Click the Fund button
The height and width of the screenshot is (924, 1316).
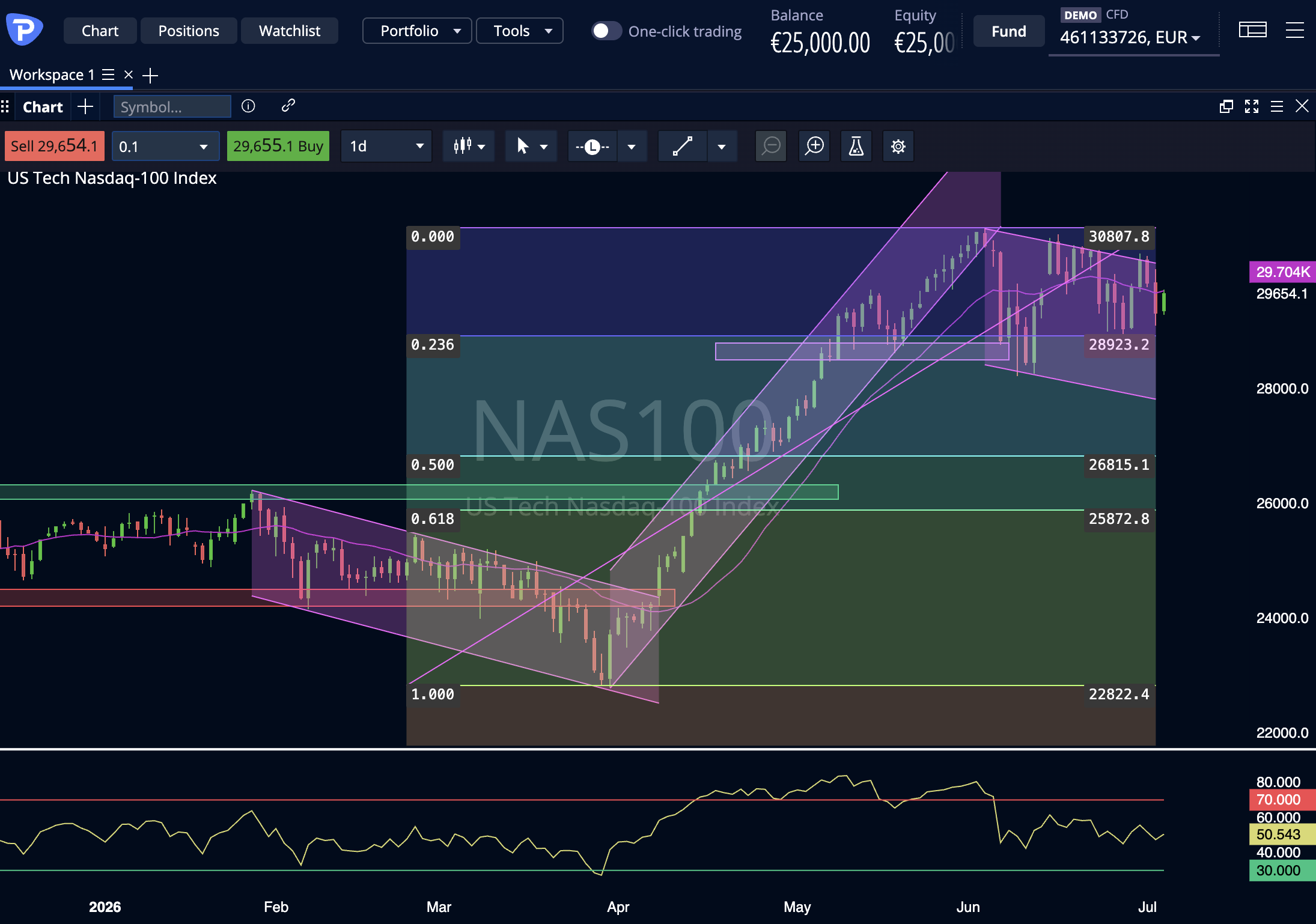coord(1008,31)
